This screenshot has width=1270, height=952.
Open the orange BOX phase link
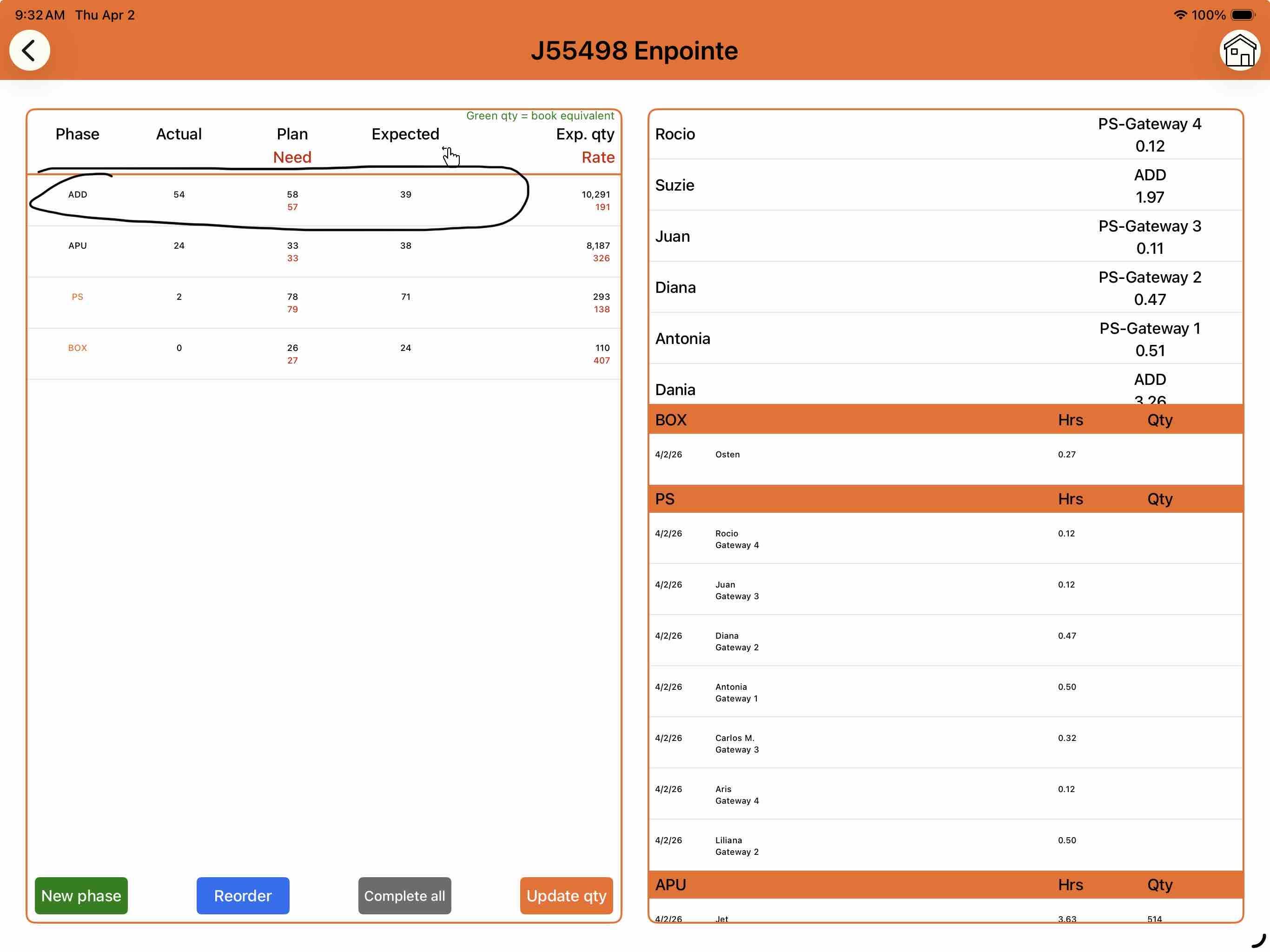(x=78, y=348)
